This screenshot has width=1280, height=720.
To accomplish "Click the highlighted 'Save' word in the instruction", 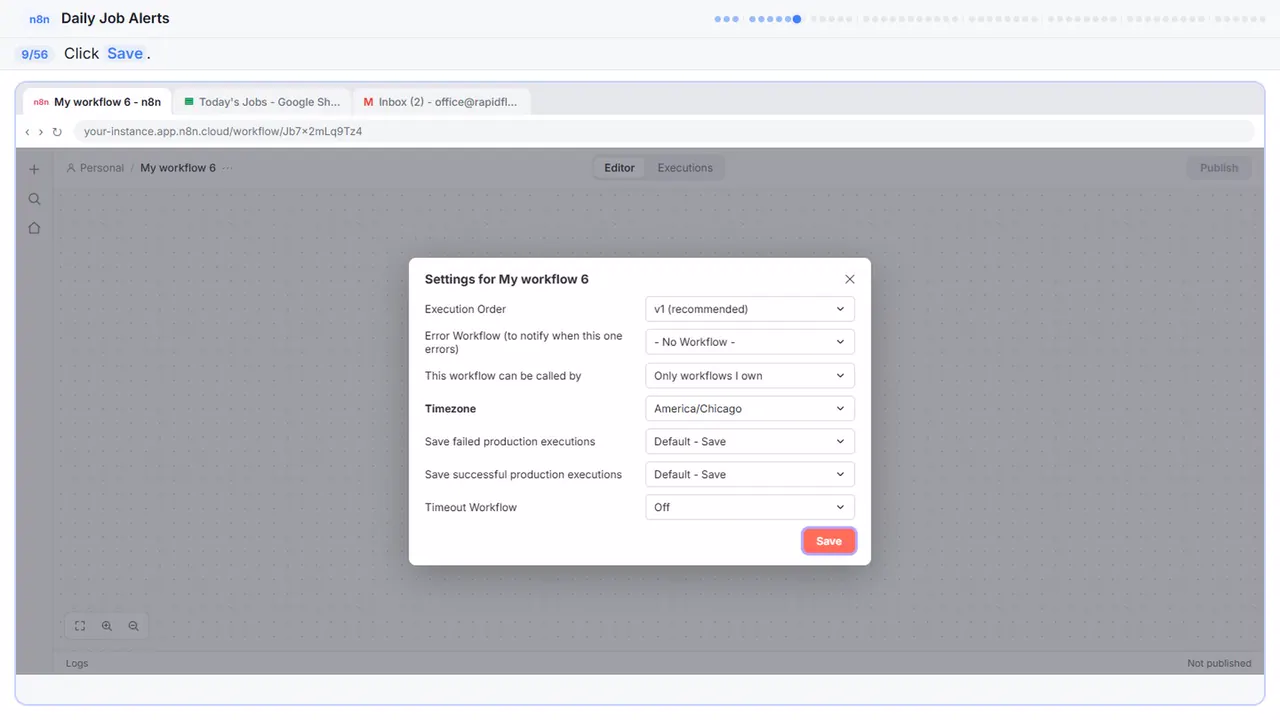I will (x=125, y=54).
